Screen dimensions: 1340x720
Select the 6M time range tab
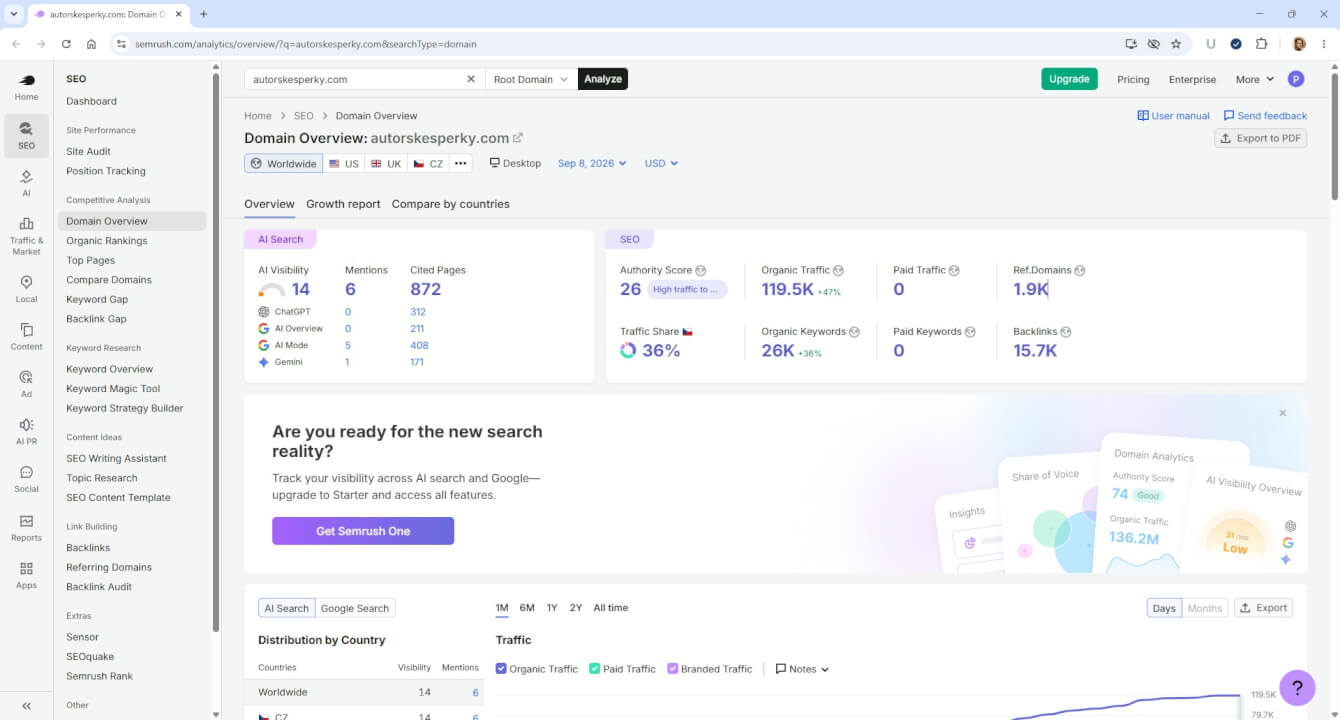coord(527,608)
